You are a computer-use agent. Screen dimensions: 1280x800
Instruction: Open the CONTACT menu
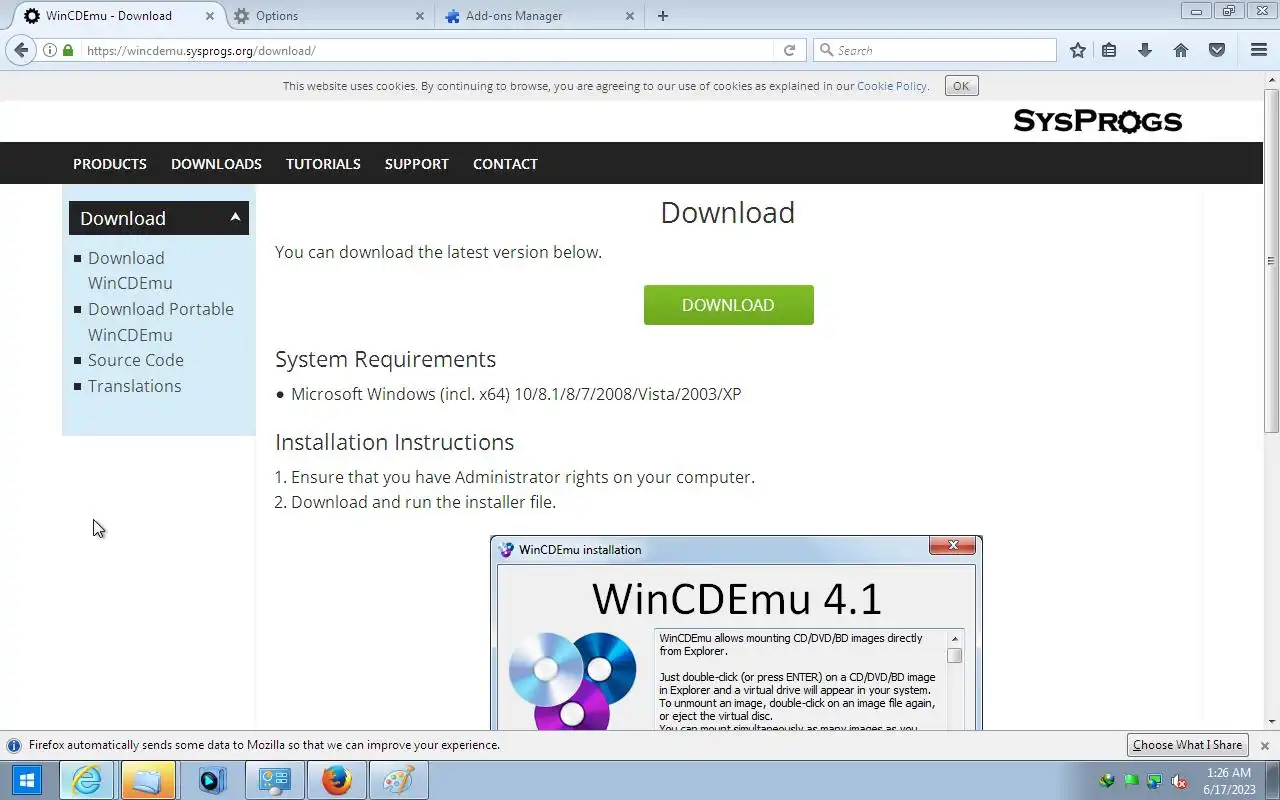pyautogui.click(x=505, y=164)
